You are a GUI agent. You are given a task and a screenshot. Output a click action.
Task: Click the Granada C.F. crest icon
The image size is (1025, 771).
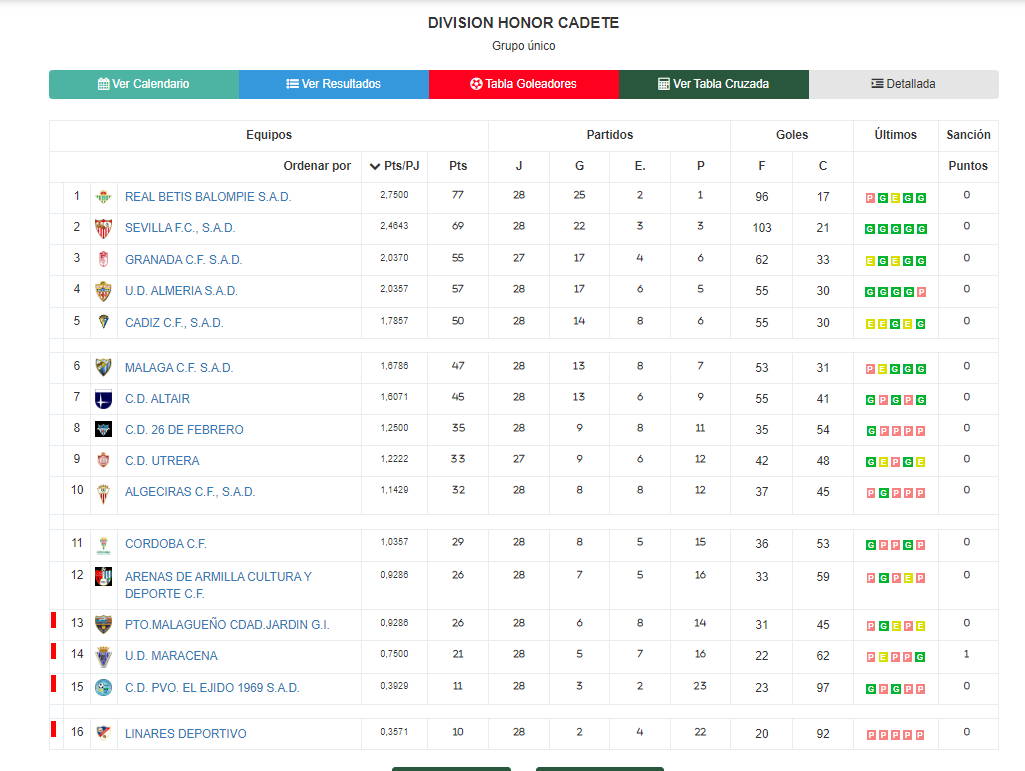tap(103, 259)
